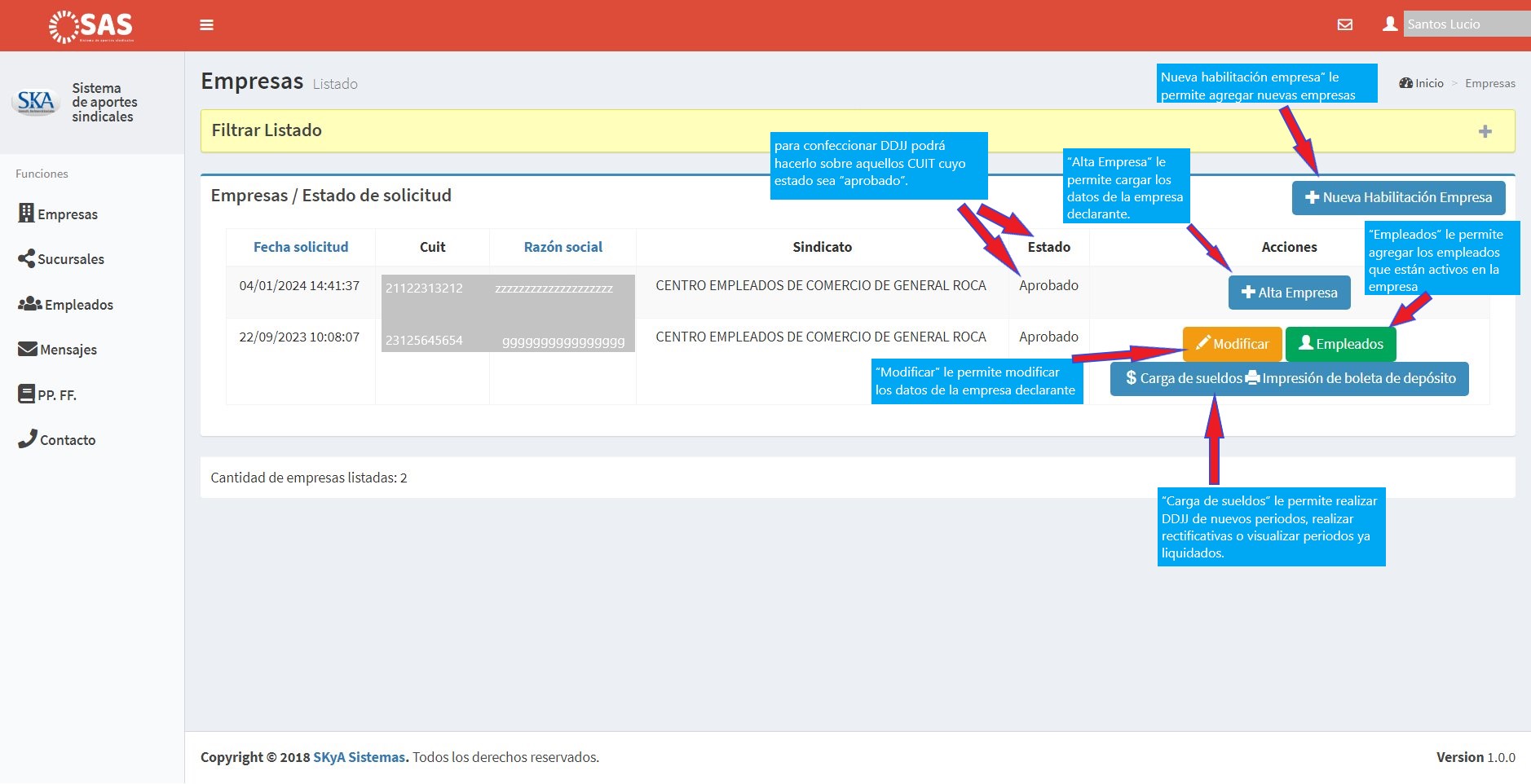Open Carga de sueldos action
Viewport: 1531px width, 784px height.
click(1184, 379)
